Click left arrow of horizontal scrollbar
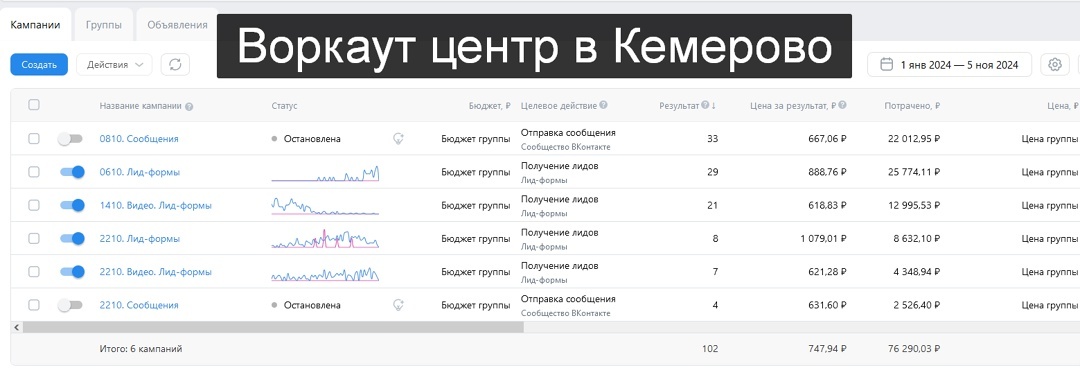 coord(17,327)
